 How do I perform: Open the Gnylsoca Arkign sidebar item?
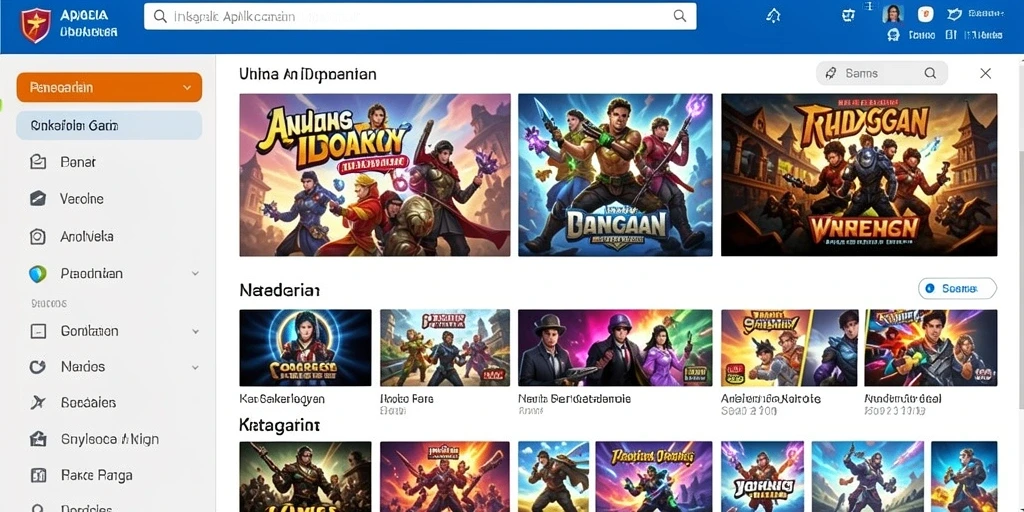109,439
